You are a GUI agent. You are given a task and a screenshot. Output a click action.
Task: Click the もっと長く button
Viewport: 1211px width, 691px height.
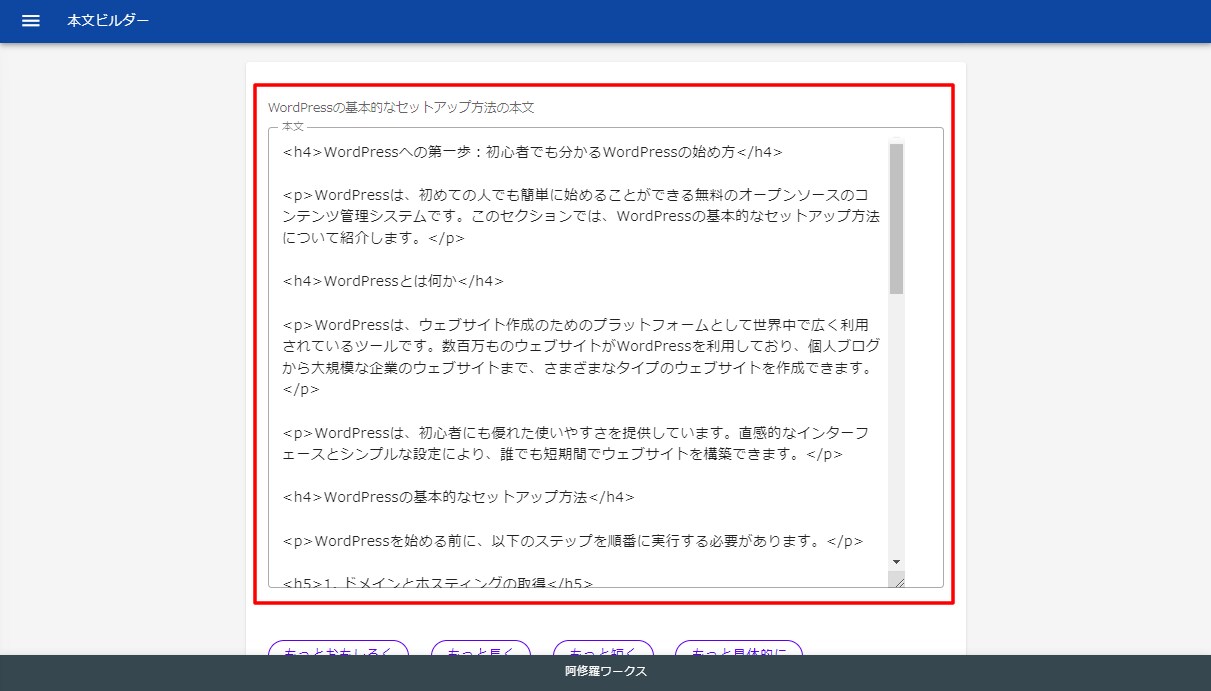point(481,648)
